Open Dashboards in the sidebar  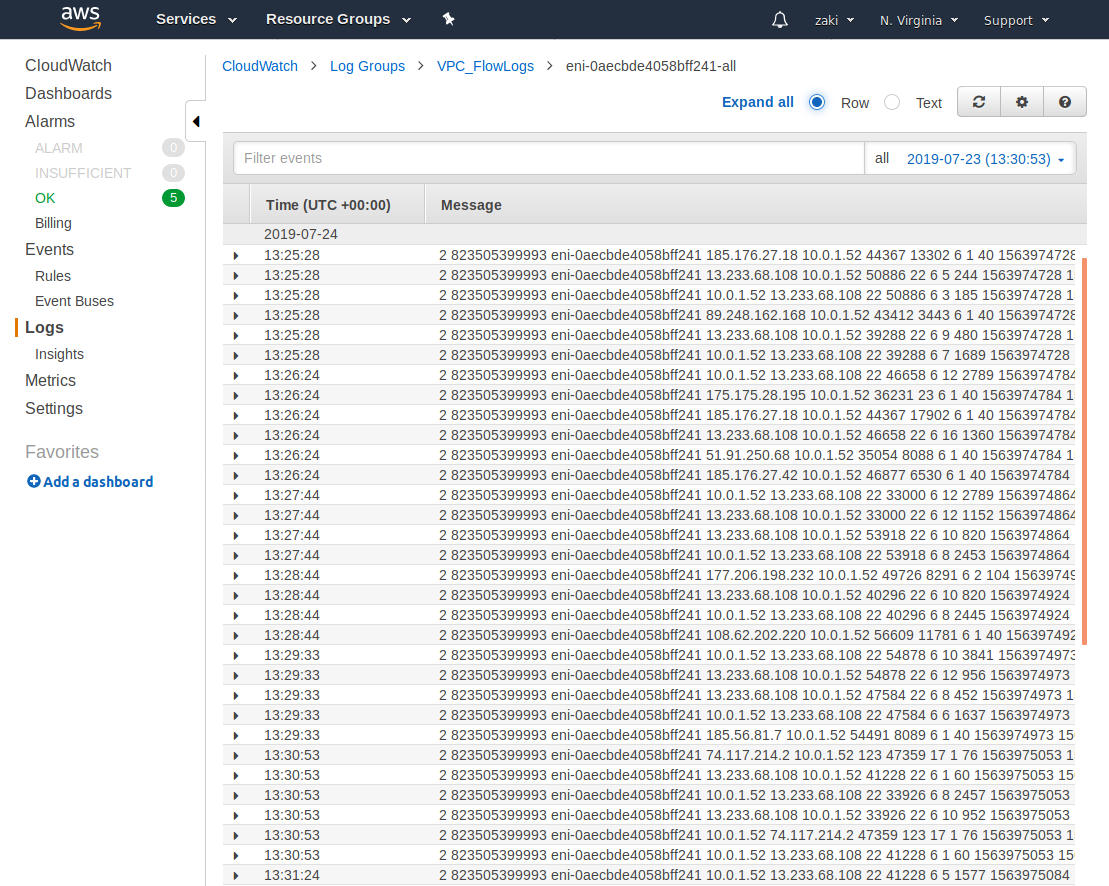click(69, 93)
